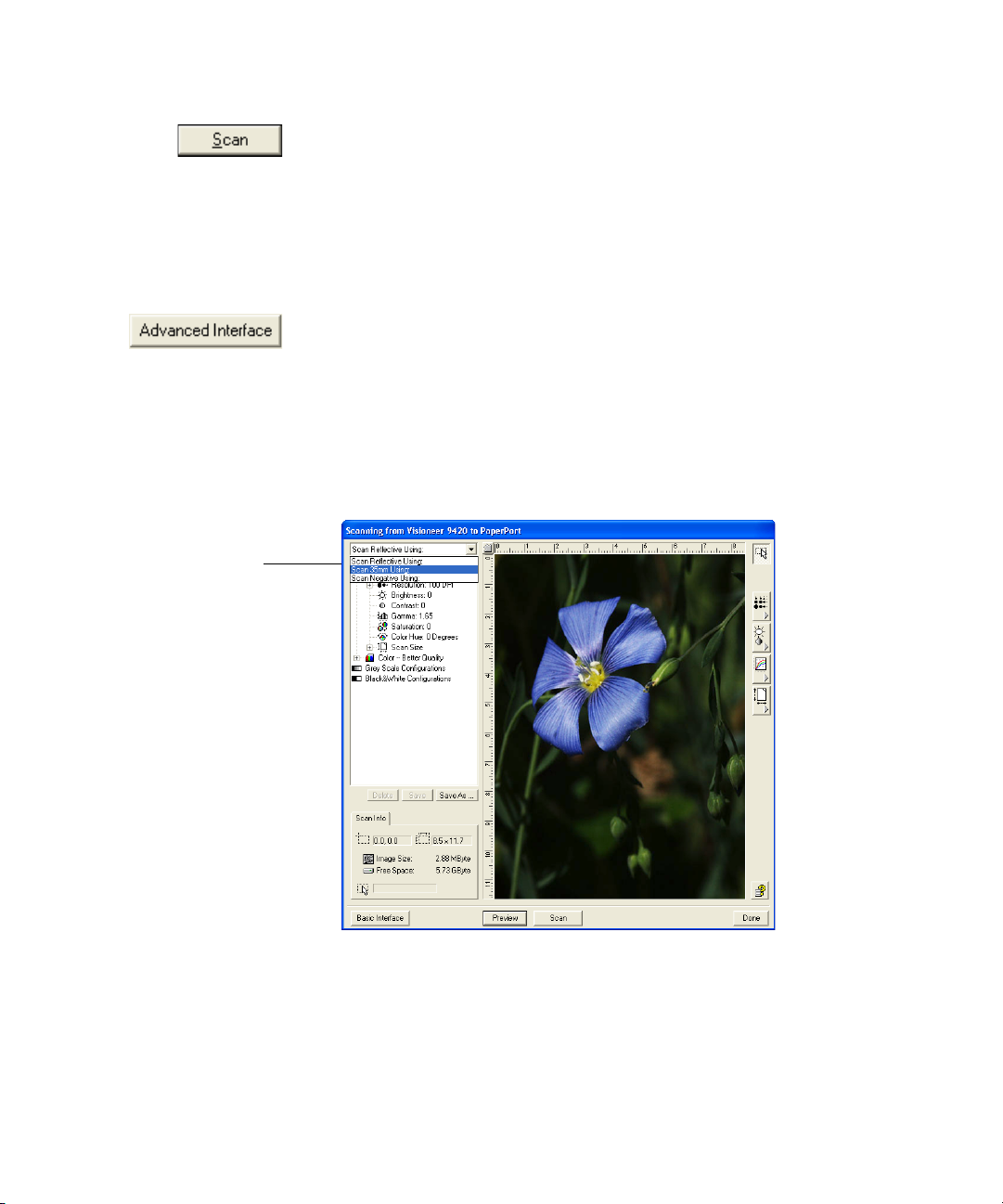The image size is (1003, 1204).
Task: Select the scan area selection tool icon
Action: tap(761, 553)
